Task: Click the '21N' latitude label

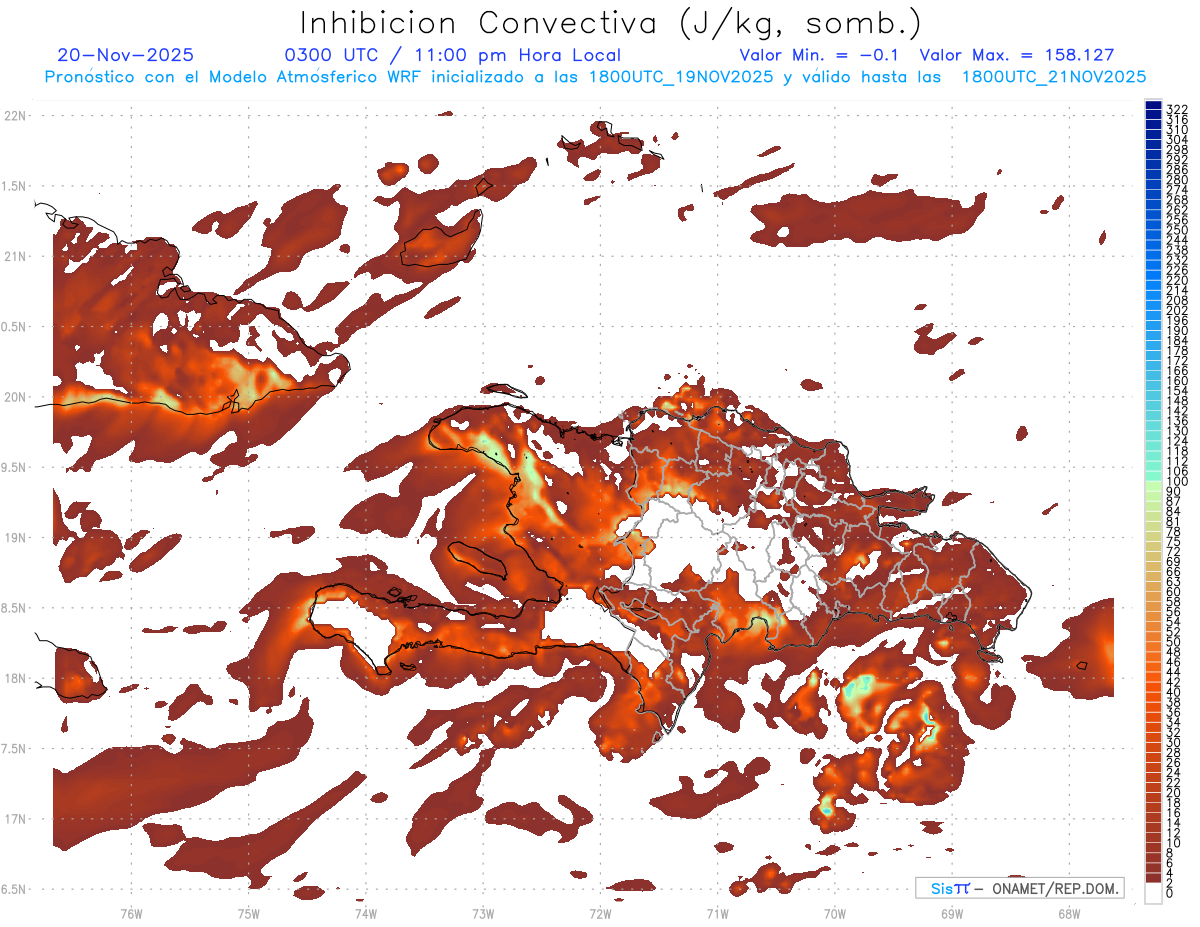Action: click(15, 257)
